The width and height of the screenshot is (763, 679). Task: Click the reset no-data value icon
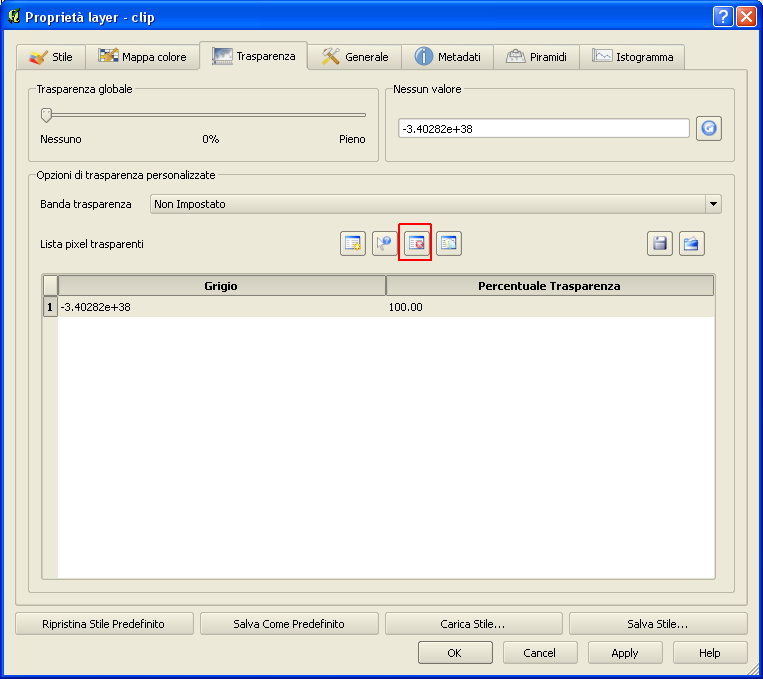click(x=709, y=128)
